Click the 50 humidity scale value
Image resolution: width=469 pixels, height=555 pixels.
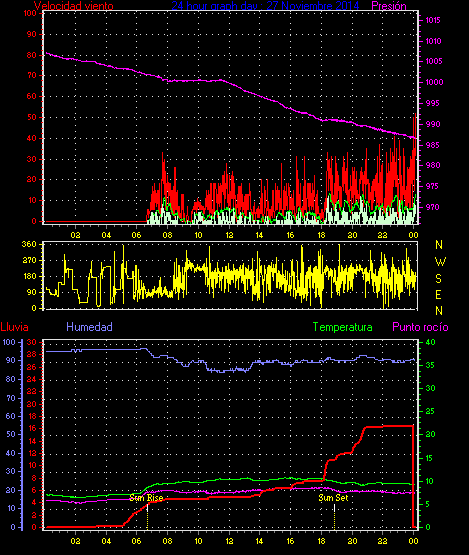pyautogui.click(x=10, y=434)
